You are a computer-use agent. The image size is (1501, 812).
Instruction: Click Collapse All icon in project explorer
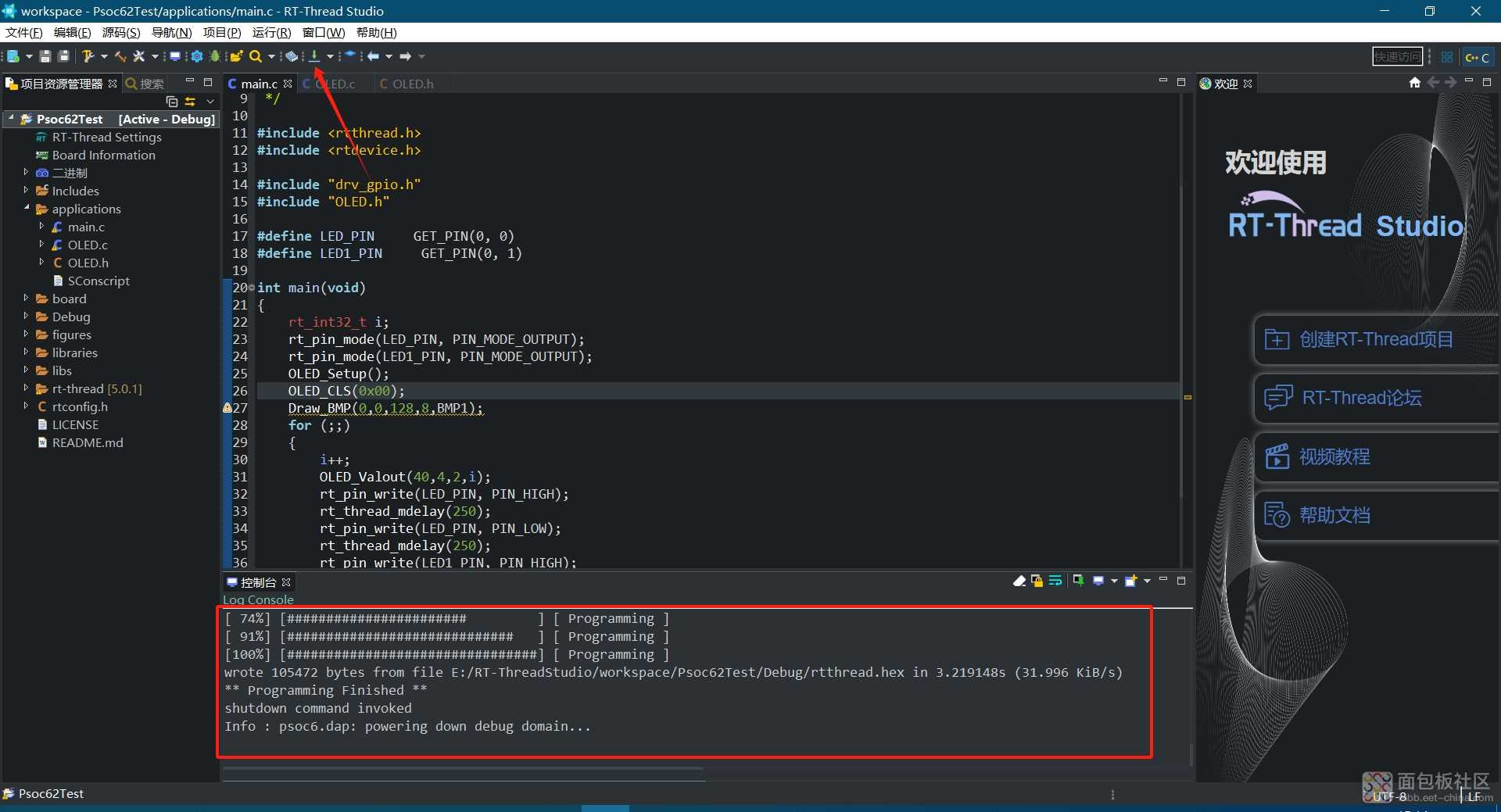pos(172,102)
